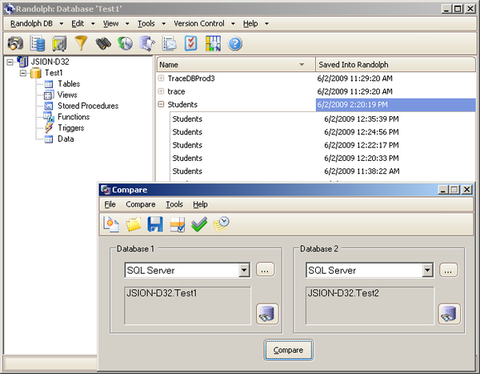Select Views node in tree
This screenshot has width=480, height=374.
coord(67,95)
